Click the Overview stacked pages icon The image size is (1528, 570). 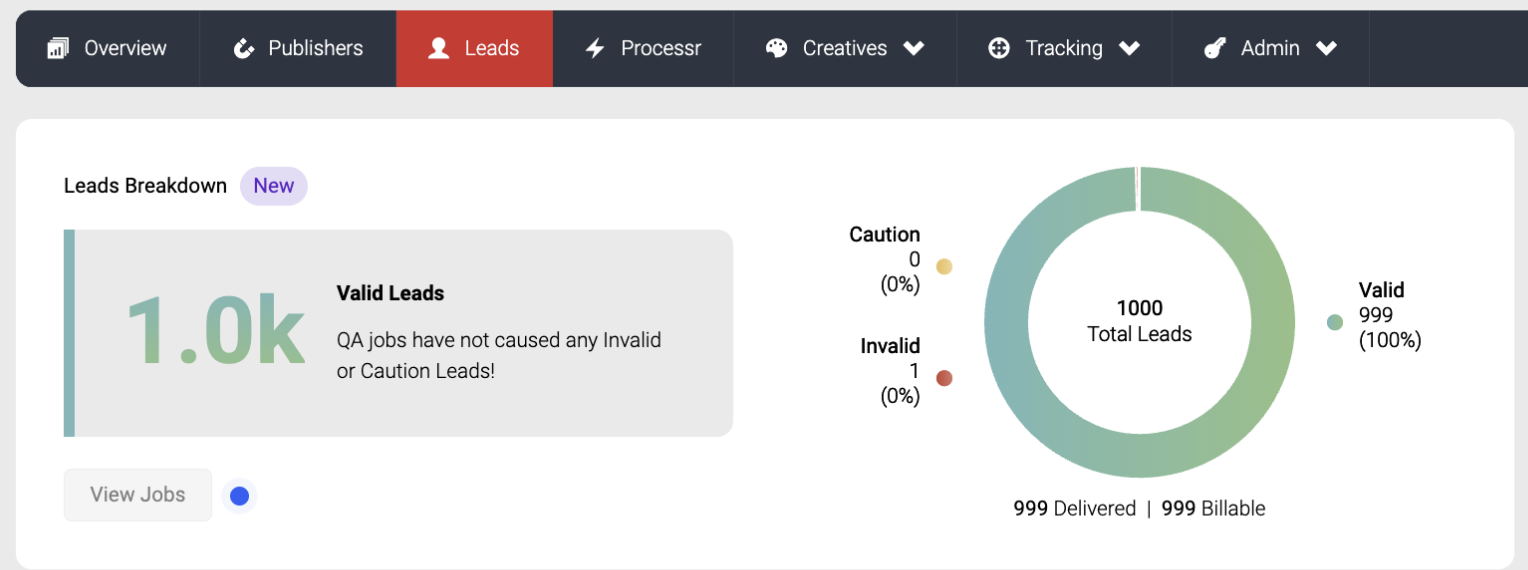click(58, 48)
